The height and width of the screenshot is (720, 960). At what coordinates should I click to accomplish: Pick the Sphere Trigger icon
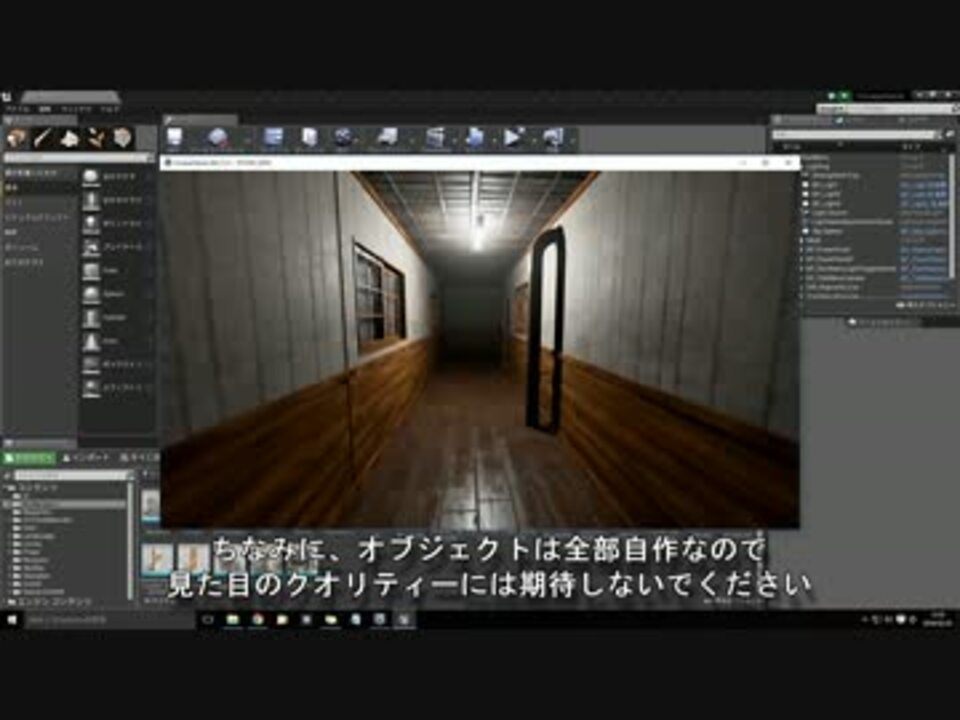[91, 388]
